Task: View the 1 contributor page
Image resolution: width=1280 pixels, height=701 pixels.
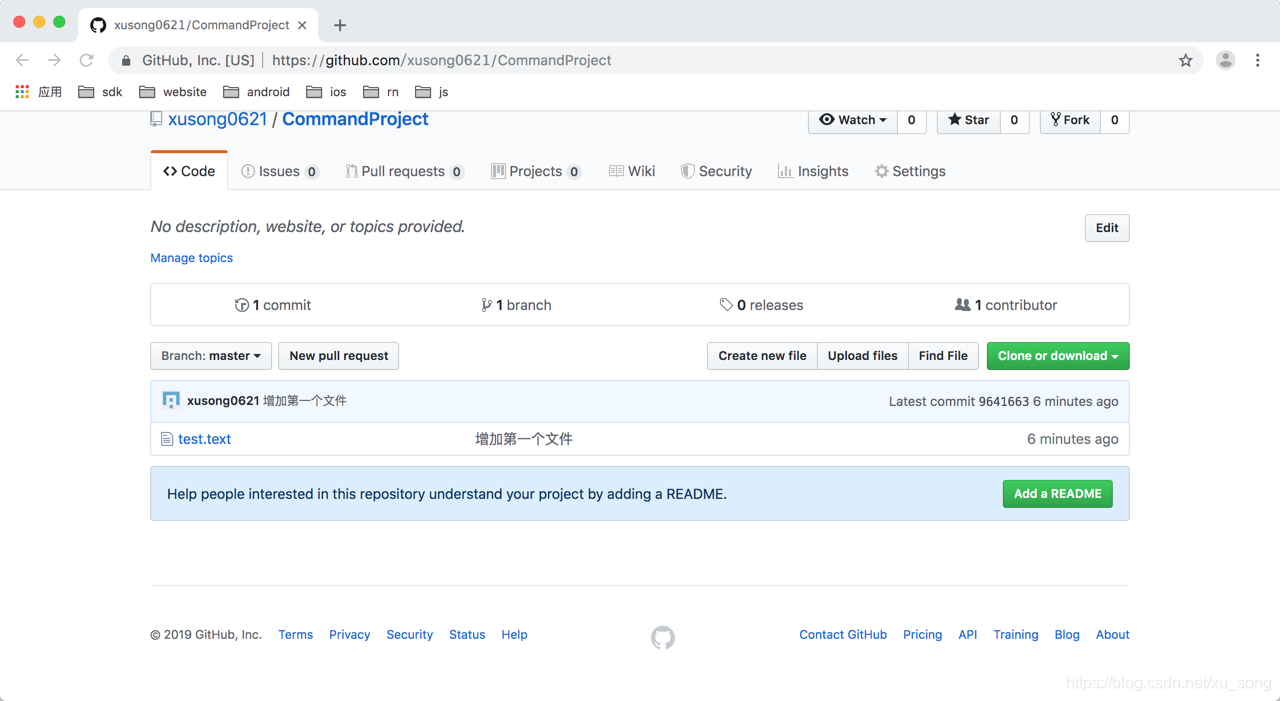Action: [x=1006, y=305]
